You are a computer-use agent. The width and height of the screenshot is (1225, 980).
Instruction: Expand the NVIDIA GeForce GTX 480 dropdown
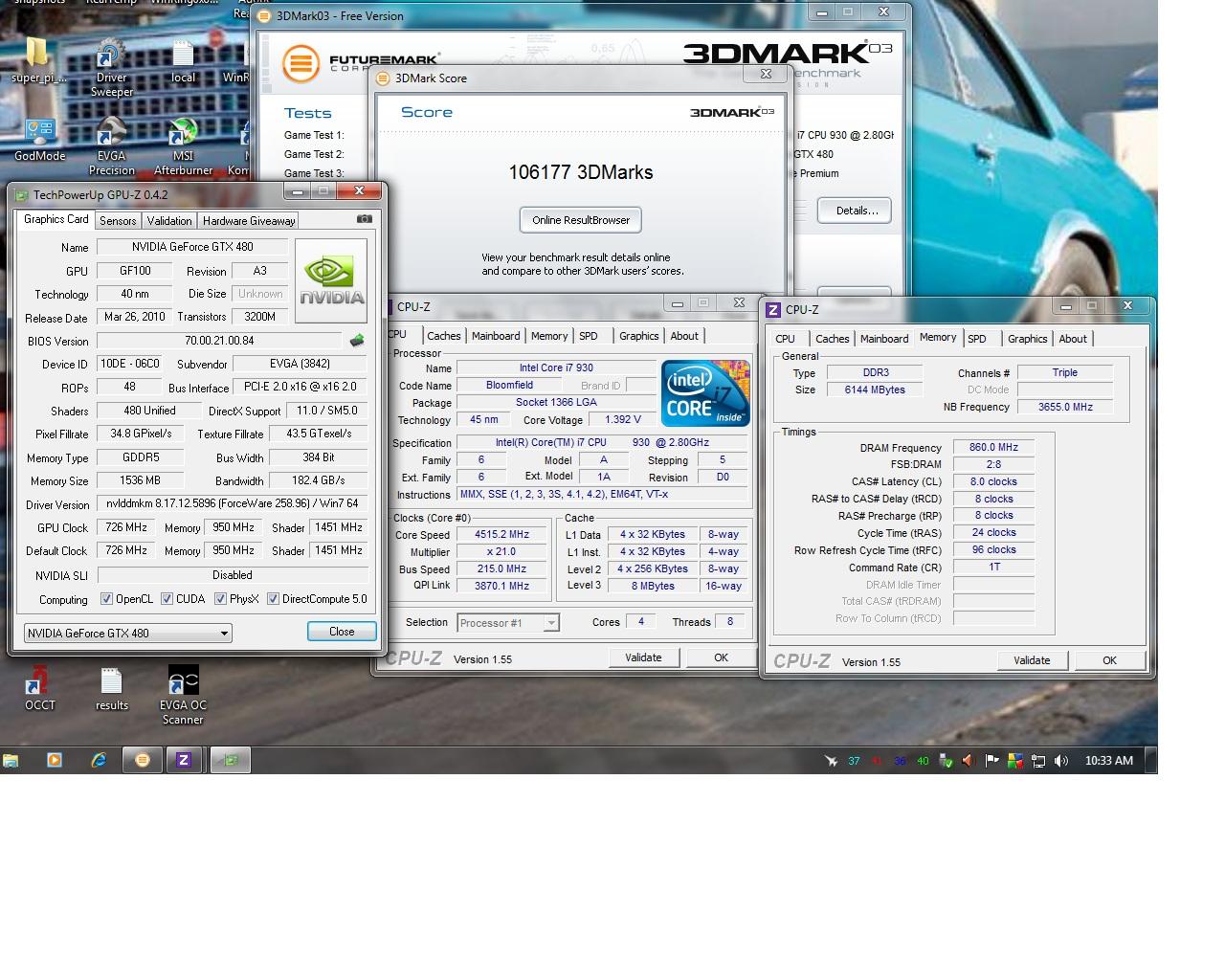(128, 633)
